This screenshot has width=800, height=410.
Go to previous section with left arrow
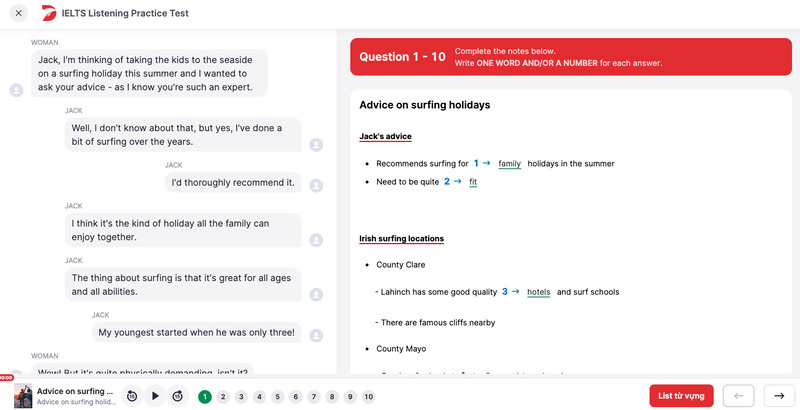739,396
